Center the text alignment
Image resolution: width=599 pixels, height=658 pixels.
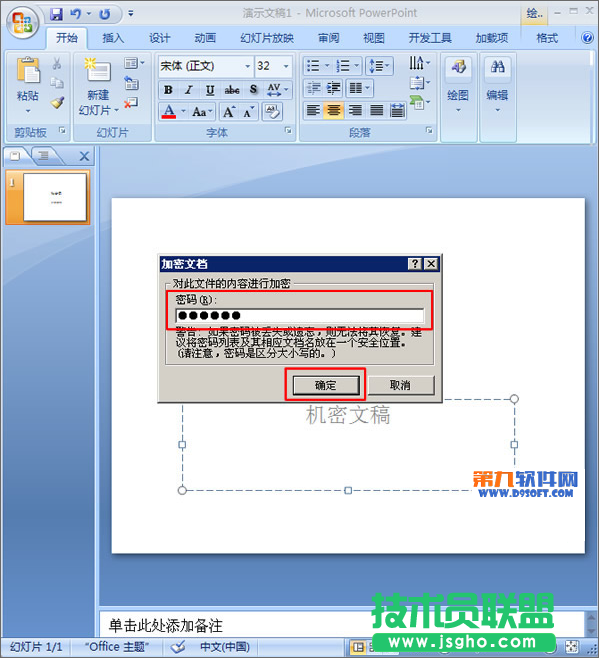(x=334, y=111)
